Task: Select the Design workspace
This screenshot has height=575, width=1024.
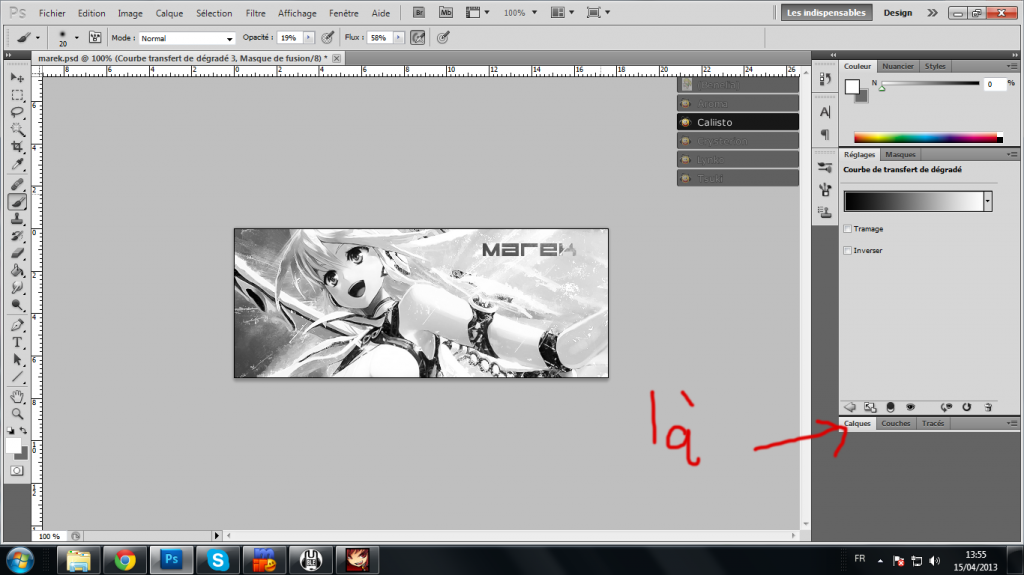Action: 898,12
